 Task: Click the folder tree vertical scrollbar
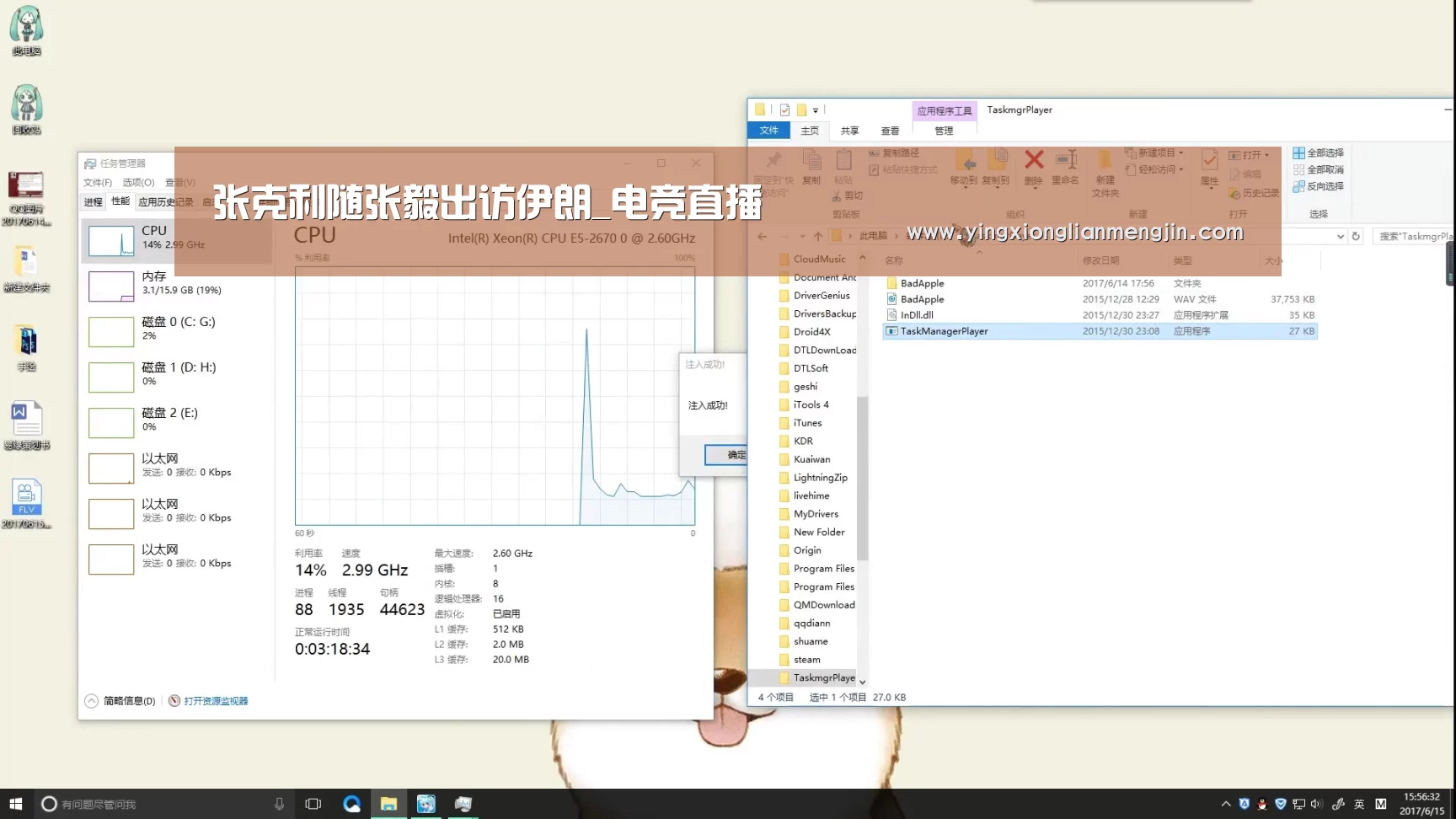(x=862, y=477)
